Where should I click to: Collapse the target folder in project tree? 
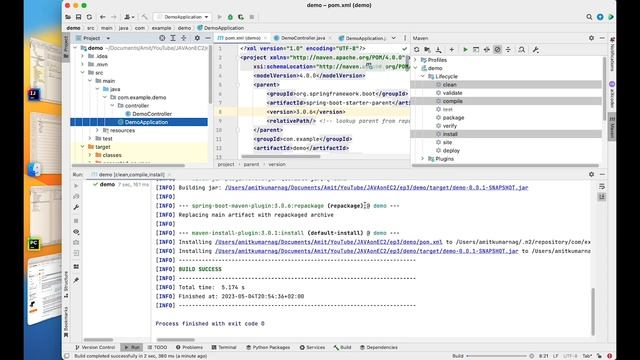click(x=82, y=147)
